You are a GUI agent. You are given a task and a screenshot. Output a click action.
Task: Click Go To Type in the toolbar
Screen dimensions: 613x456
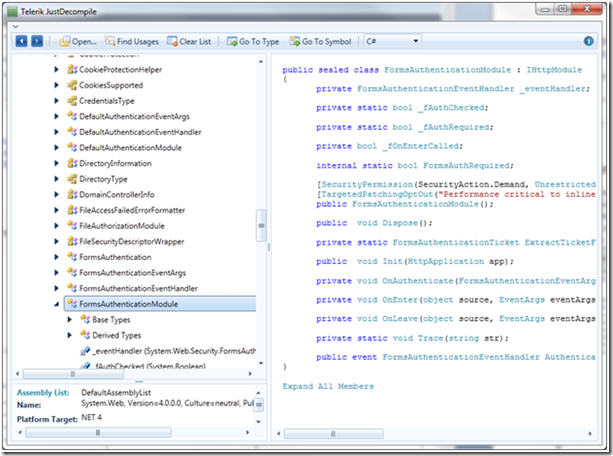pos(253,41)
